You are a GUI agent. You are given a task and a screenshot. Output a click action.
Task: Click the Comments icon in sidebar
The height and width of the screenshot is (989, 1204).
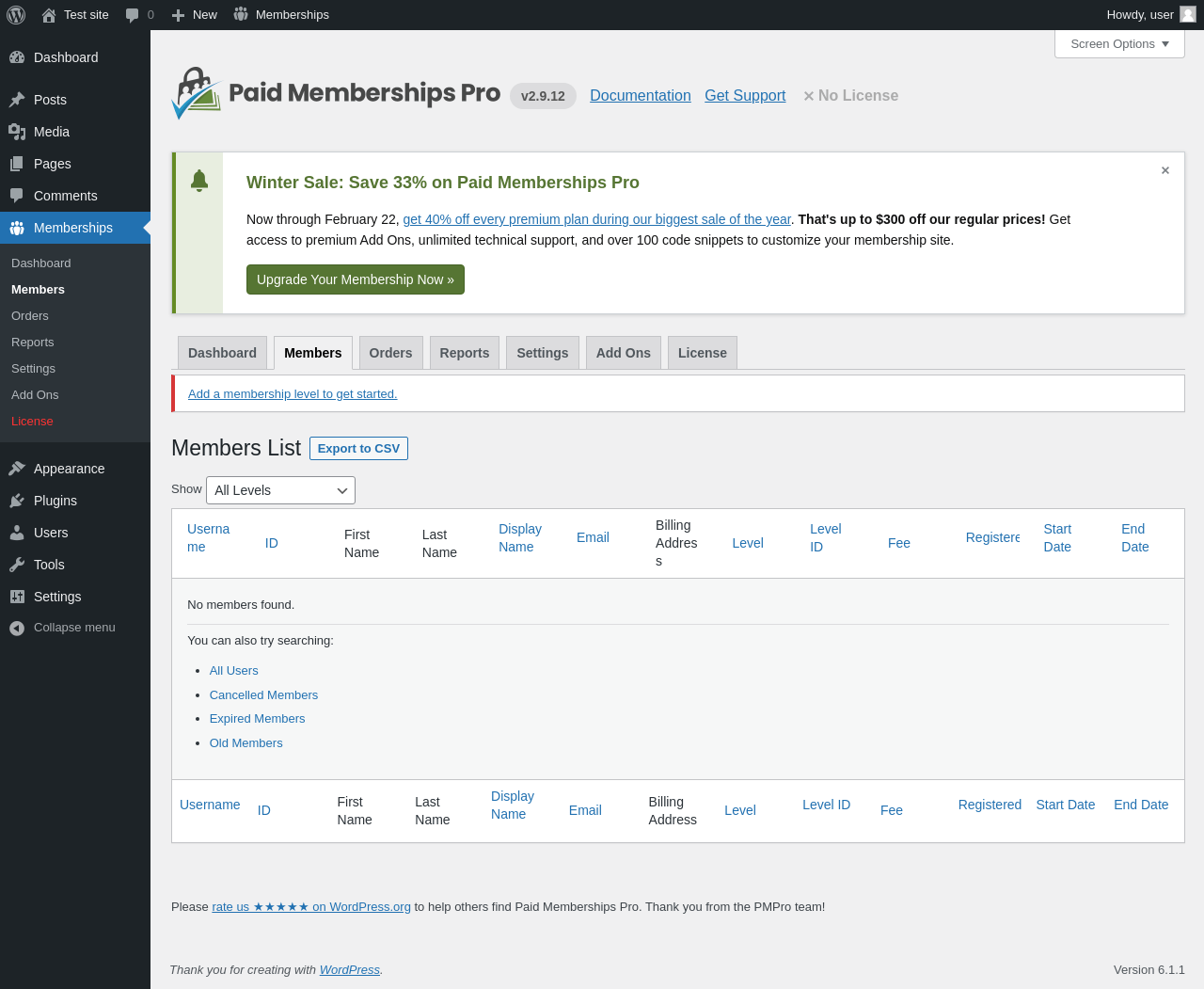[17, 196]
